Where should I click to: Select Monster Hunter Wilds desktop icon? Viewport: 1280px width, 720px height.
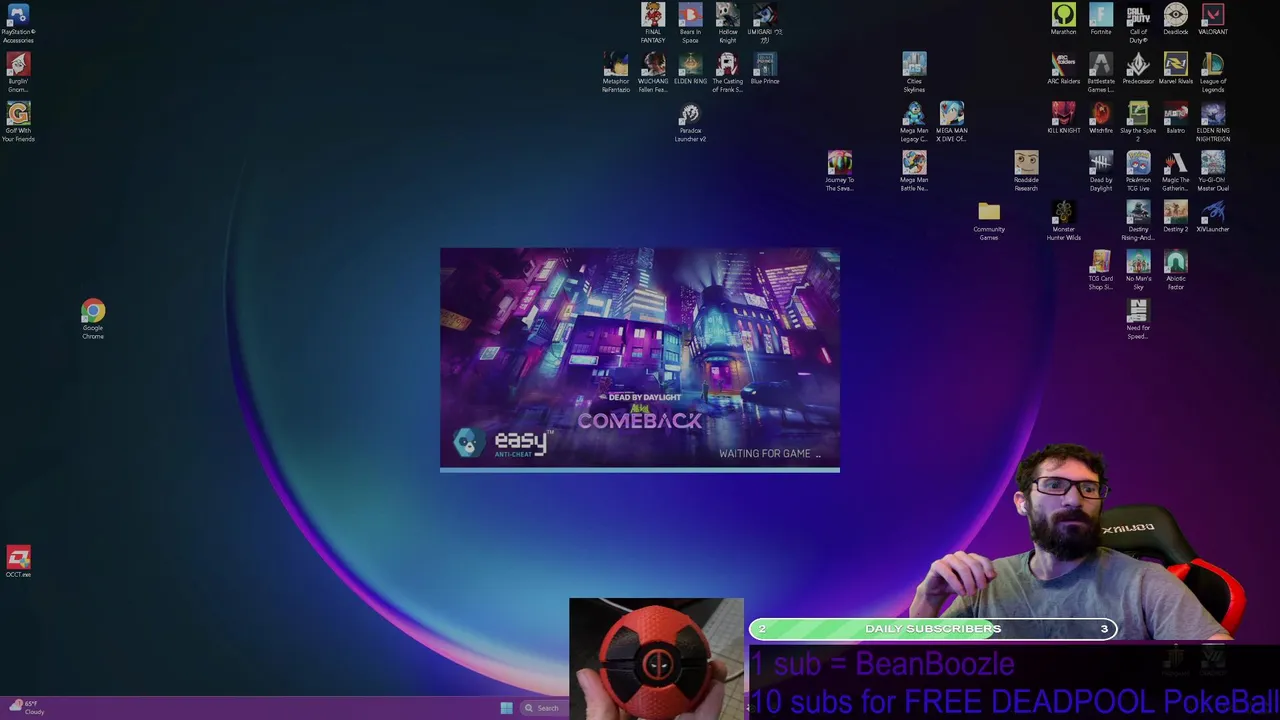coord(1064,221)
